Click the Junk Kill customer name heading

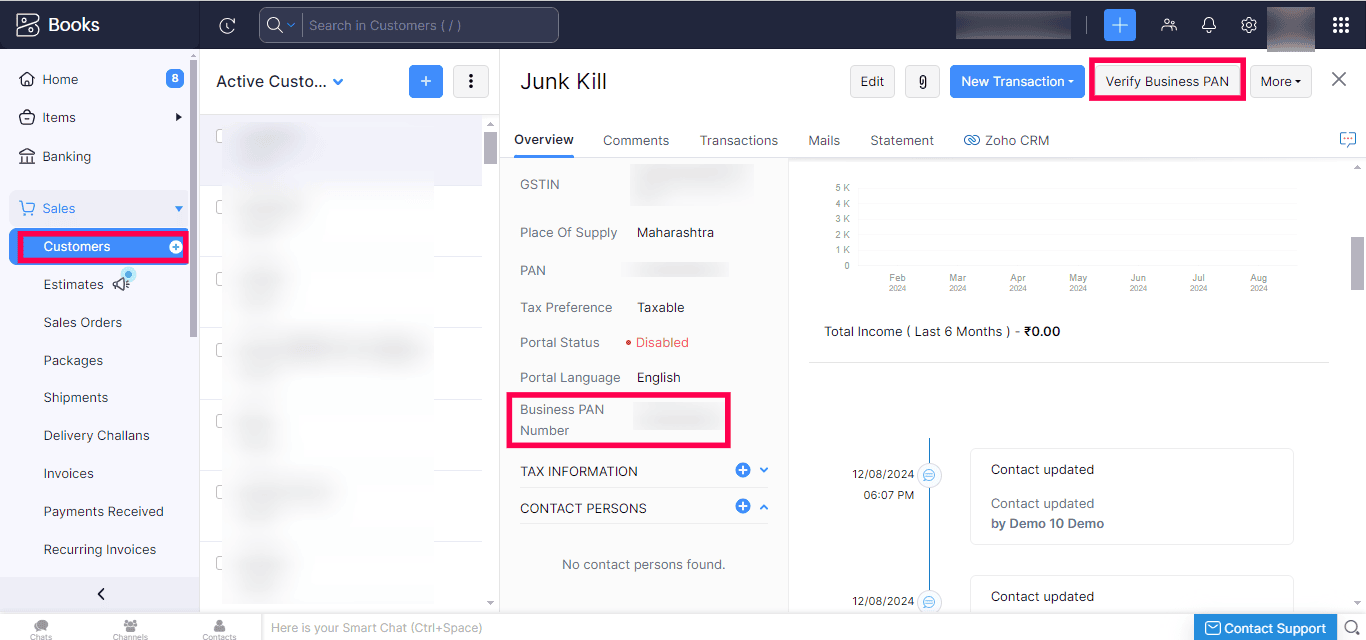563,82
